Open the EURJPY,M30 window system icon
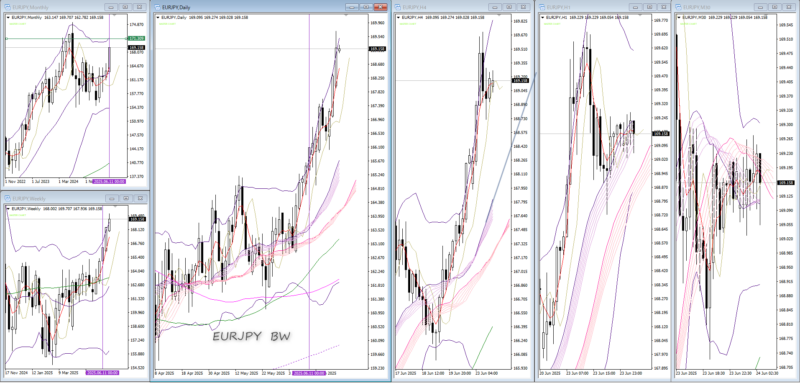The height and width of the screenshot is (383, 800). (x=679, y=7)
